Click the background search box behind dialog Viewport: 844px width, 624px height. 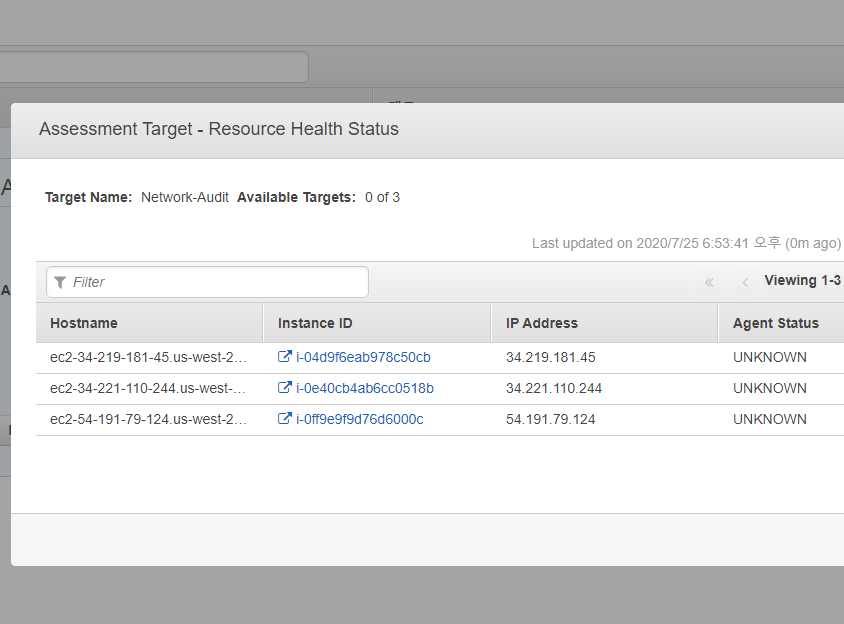pos(154,67)
